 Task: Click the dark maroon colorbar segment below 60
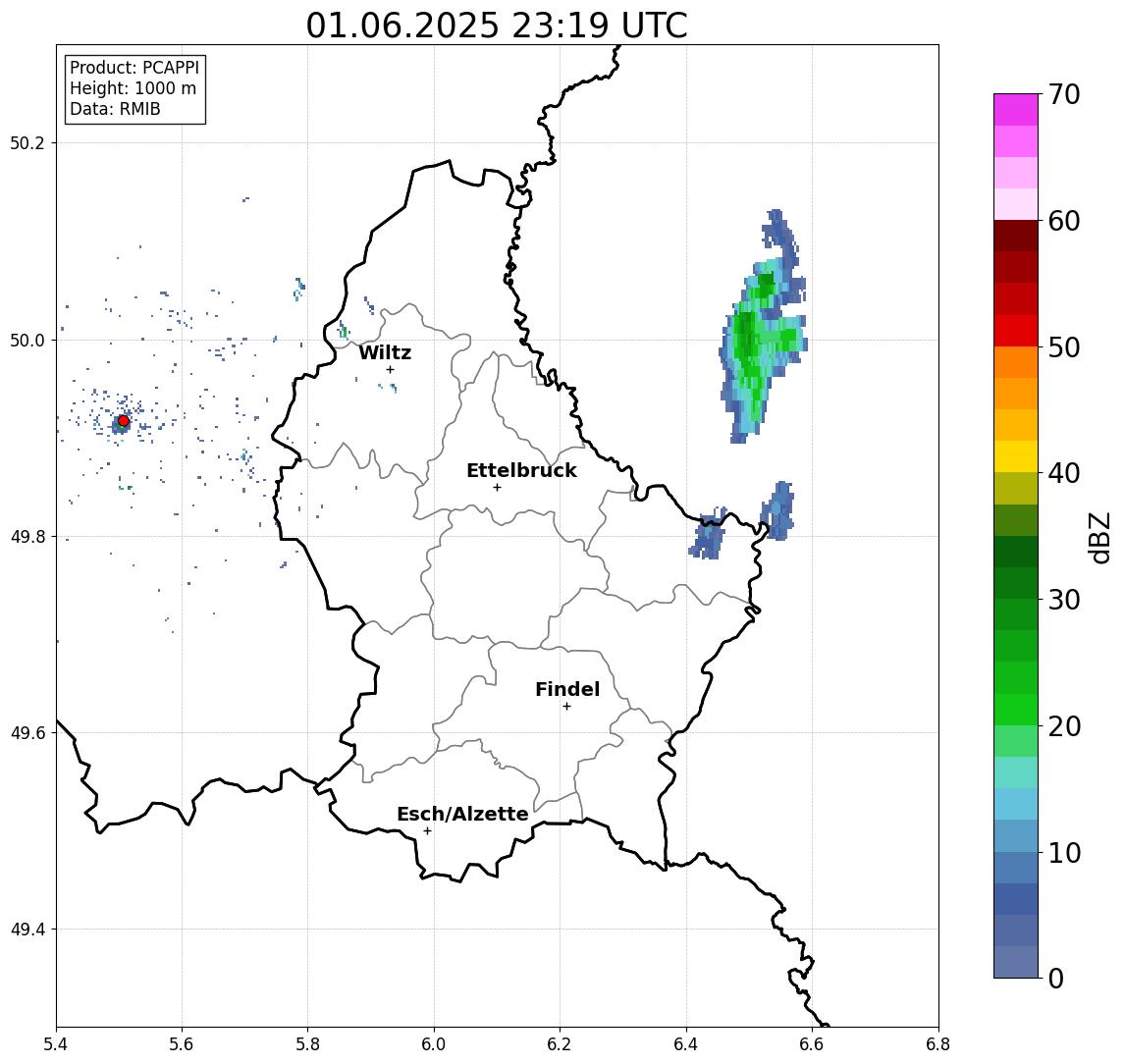pos(1016,236)
